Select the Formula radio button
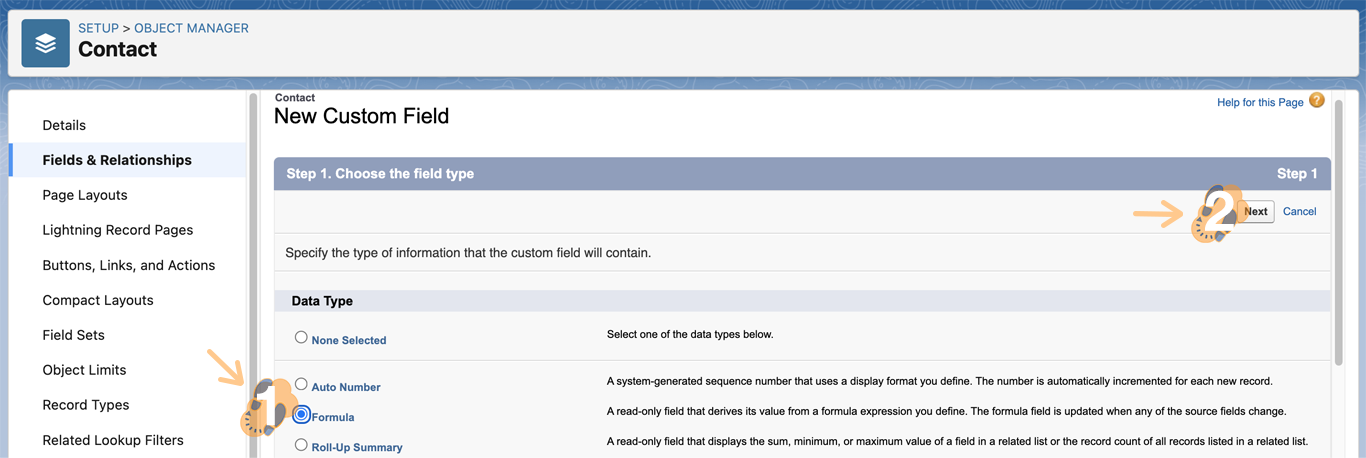This screenshot has width=1366, height=458. [301, 415]
